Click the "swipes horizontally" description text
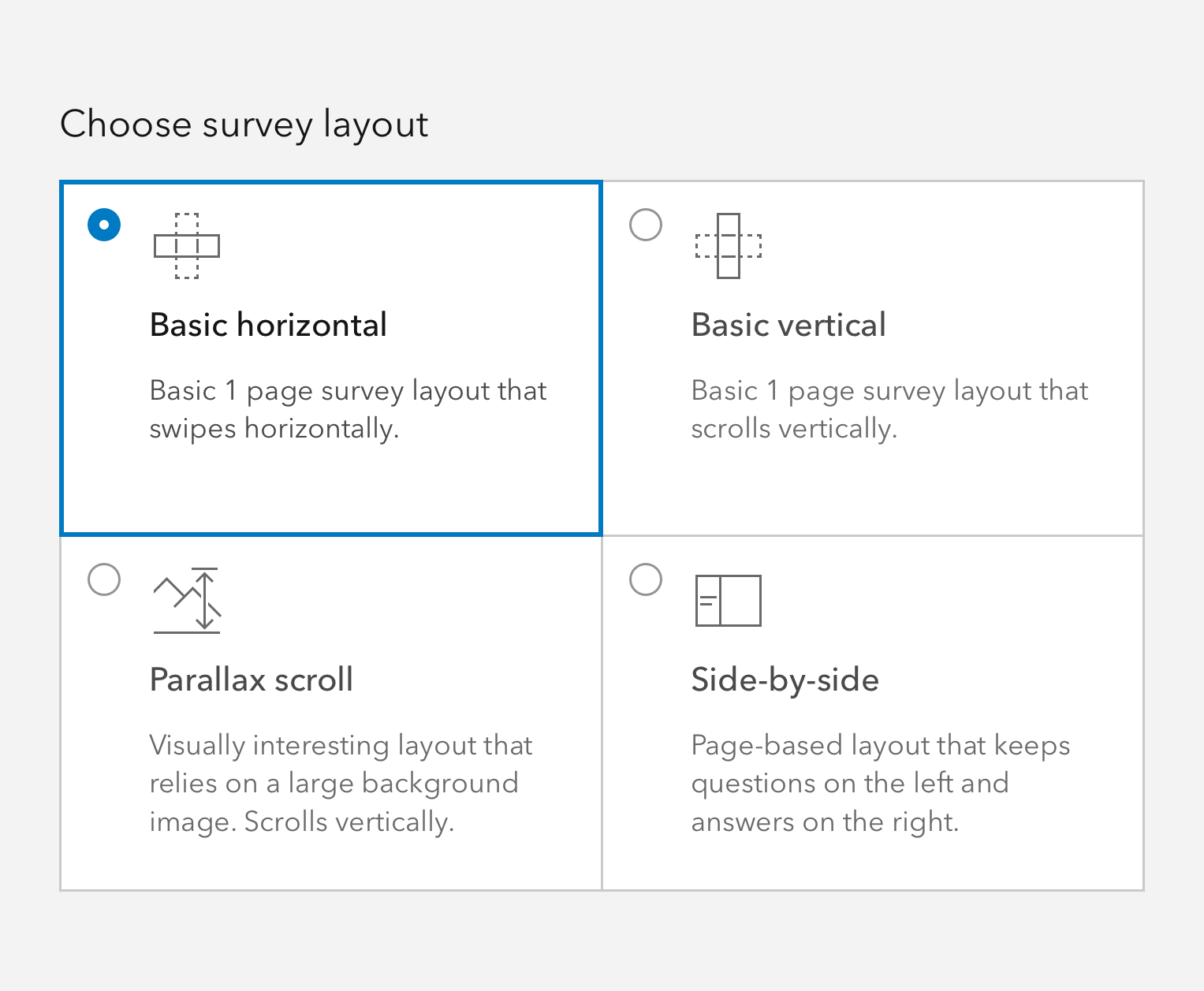This screenshot has height=991, width=1204. [x=274, y=429]
